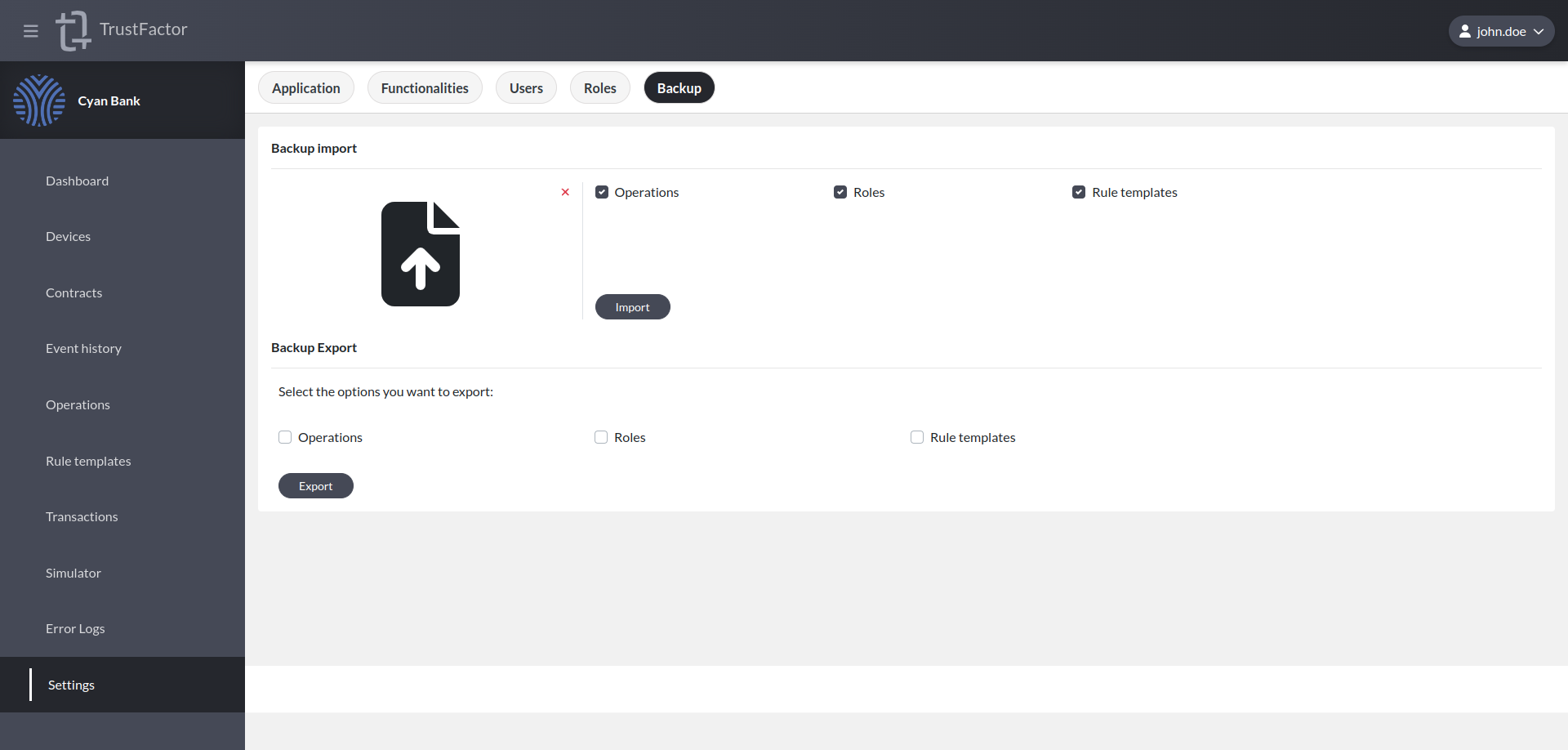
Task: Click the Cyan Bank logo
Action: coord(39,100)
